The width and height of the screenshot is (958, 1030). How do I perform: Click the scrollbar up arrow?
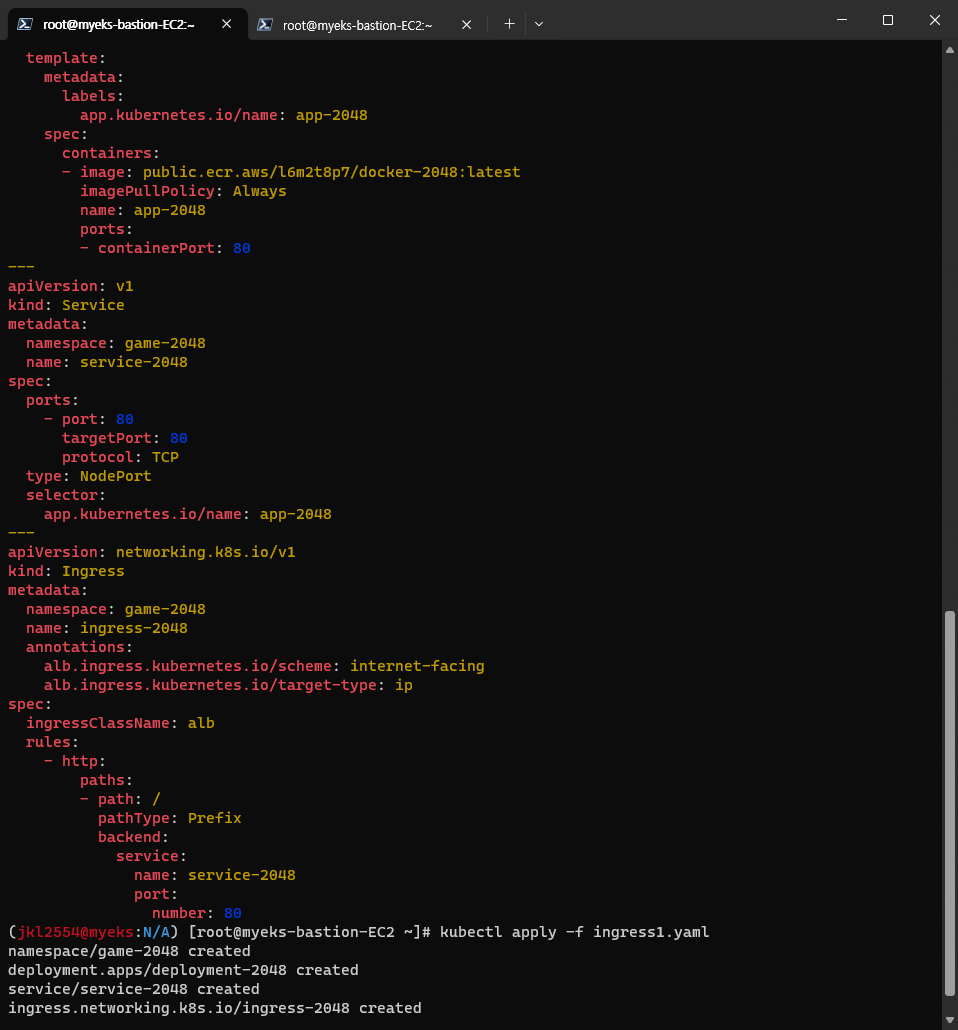(x=949, y=50)
